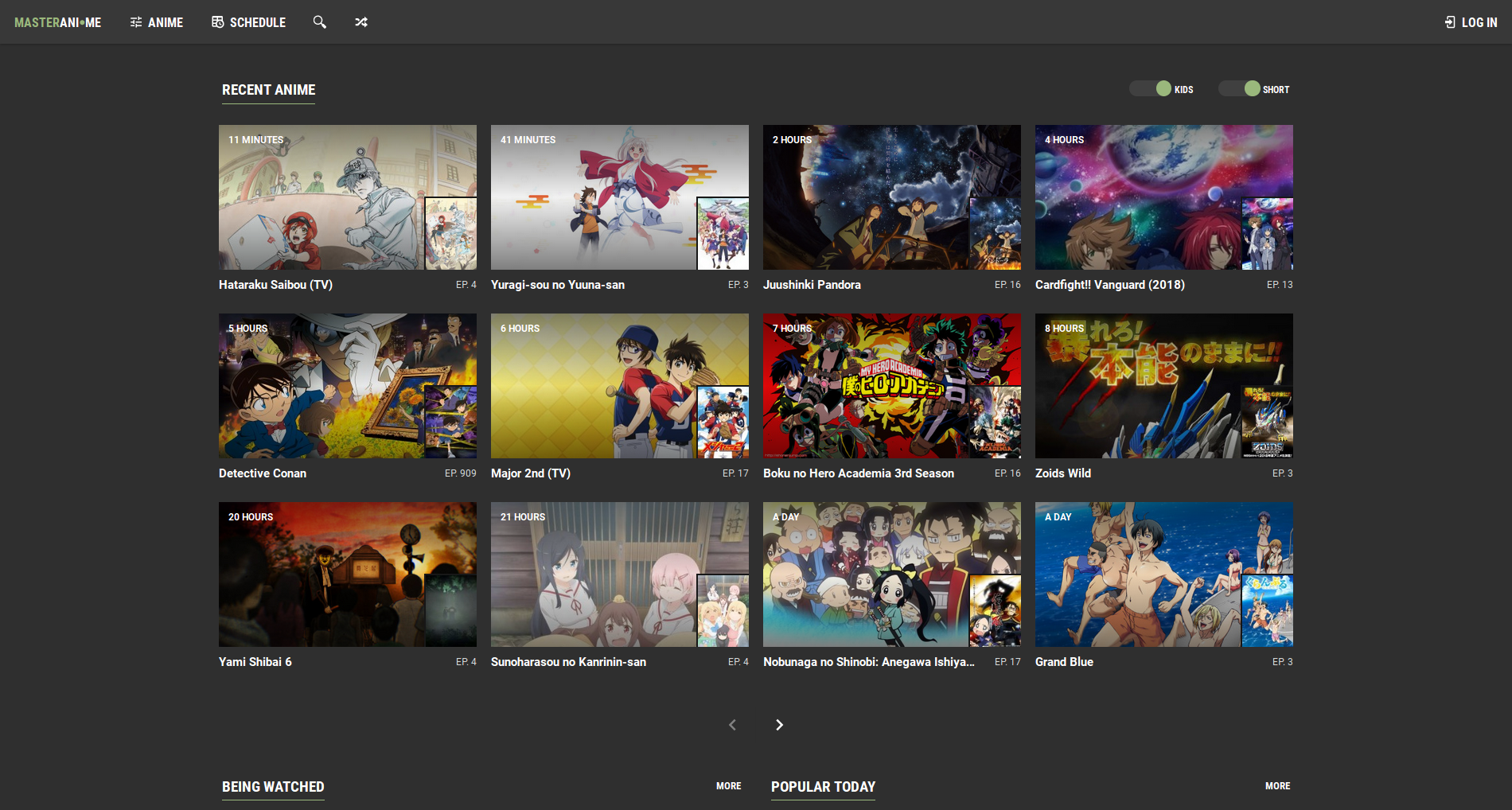Open the Anime menu
Image resolution: width=1512 pixels, height=810 pixels.
[x=157, y=22]
